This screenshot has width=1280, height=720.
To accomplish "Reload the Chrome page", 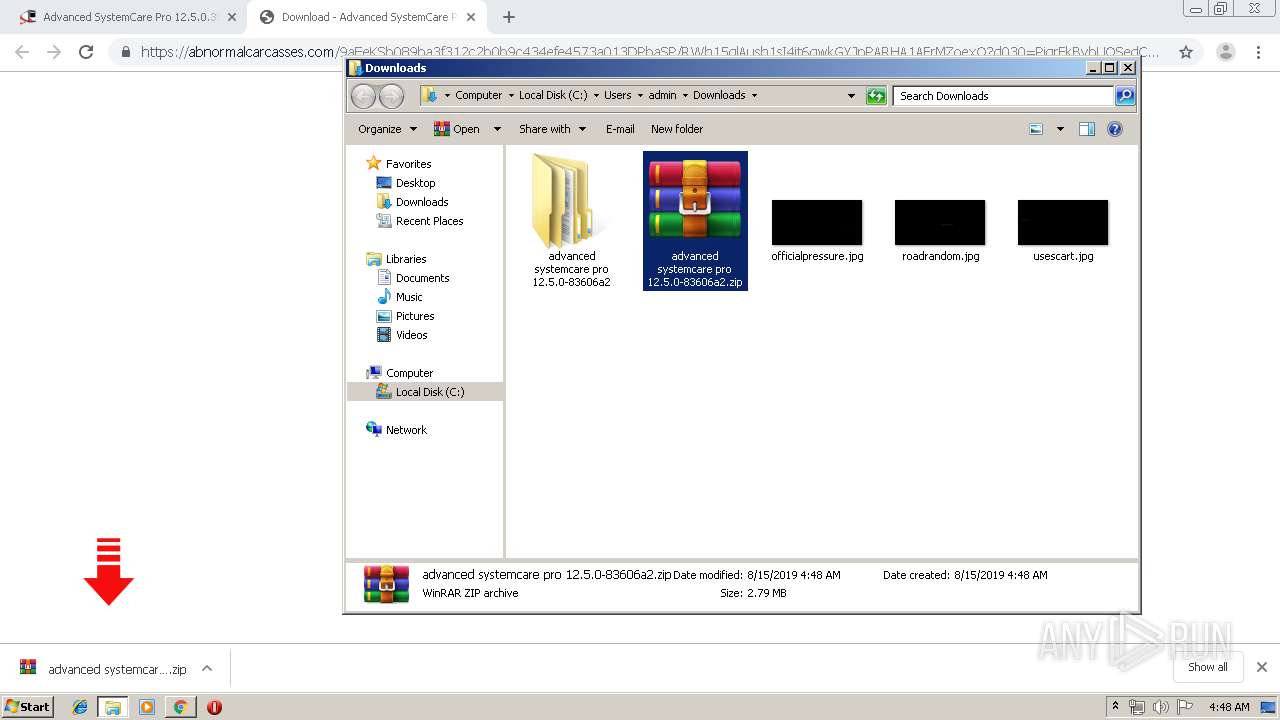I will pos(86,52).
